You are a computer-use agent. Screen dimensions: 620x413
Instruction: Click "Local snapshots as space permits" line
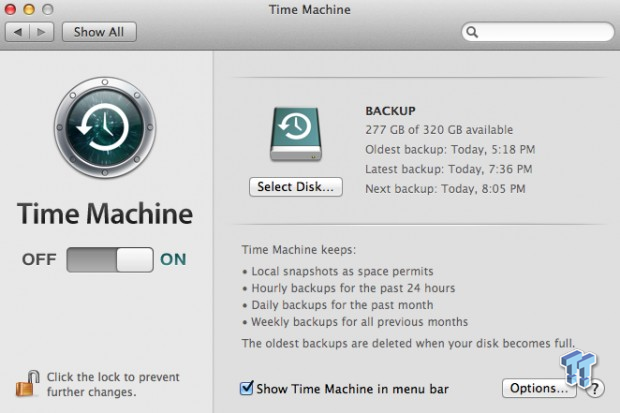(x=342, y=271)
